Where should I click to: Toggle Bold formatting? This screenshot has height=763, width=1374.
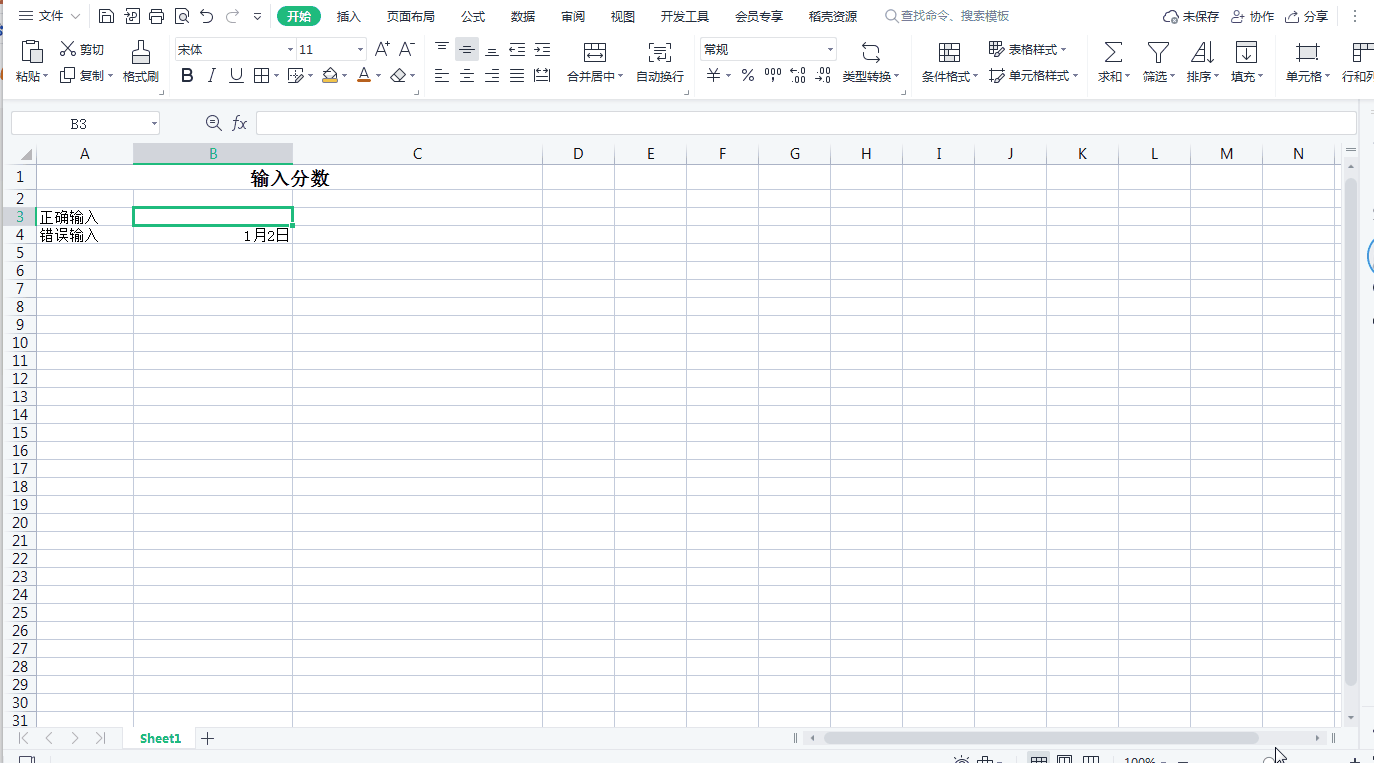(x=187, y=75)
